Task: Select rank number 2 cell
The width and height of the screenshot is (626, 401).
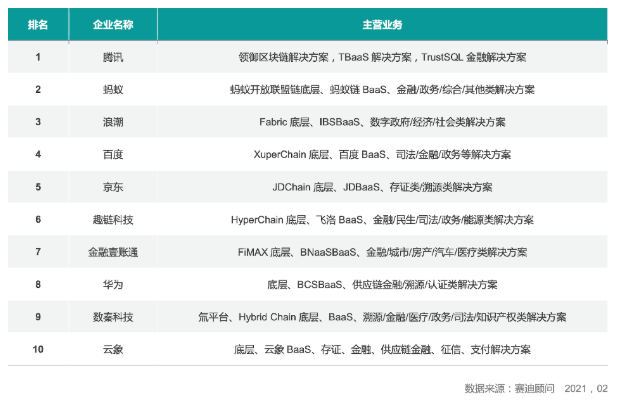Action: 38,89
